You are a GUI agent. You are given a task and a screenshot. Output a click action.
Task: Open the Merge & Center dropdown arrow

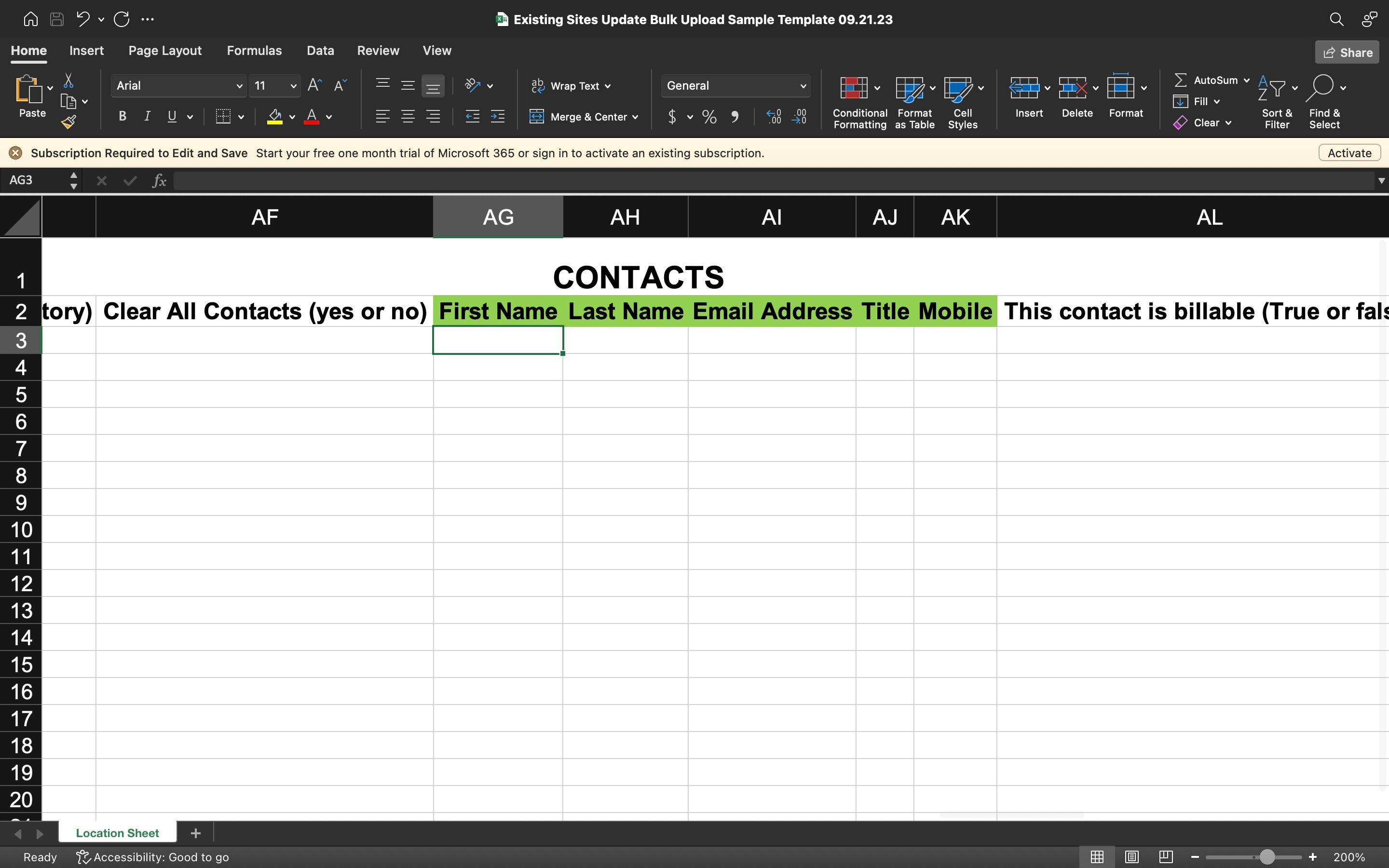tap(635, 117)
